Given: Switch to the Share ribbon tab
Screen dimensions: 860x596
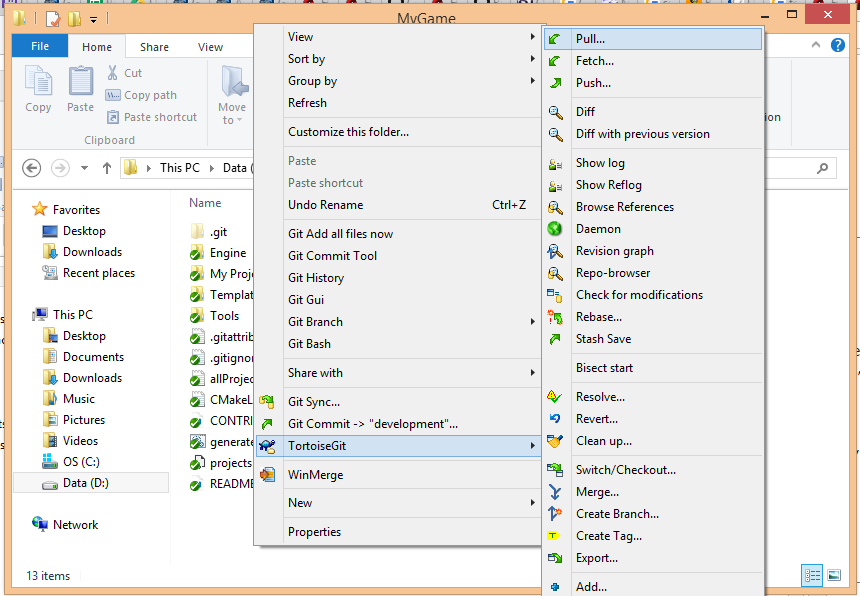Looking at the screenshot, I should coord(154,47).
